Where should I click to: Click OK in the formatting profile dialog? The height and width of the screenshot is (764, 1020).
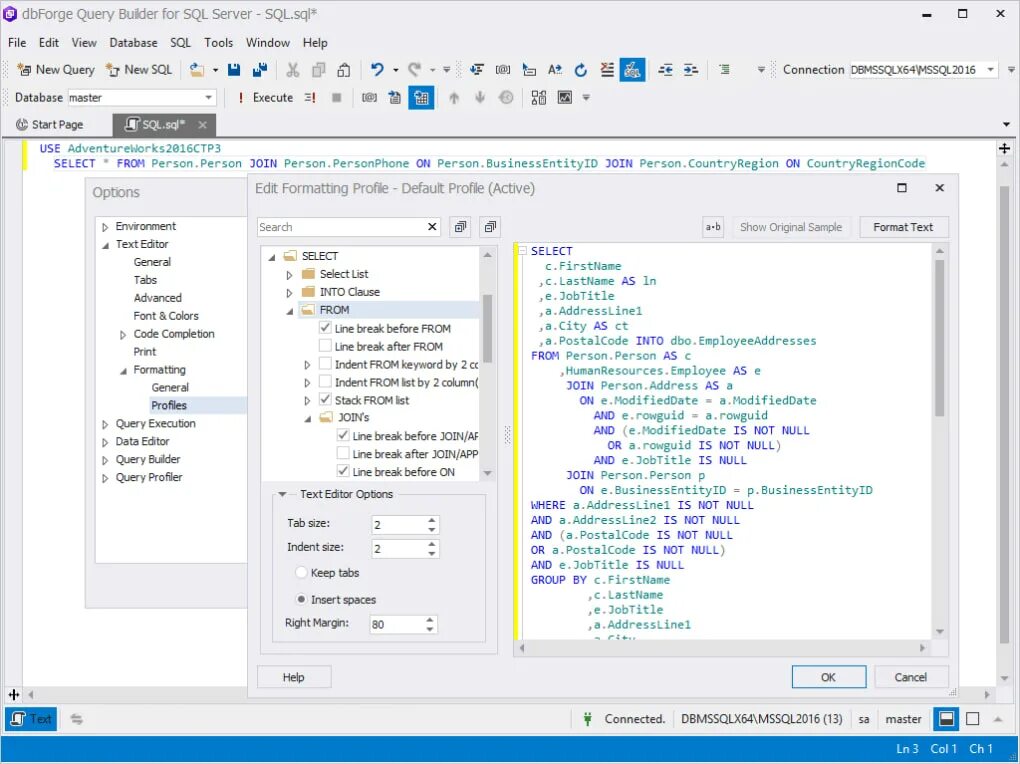[828, 677]
